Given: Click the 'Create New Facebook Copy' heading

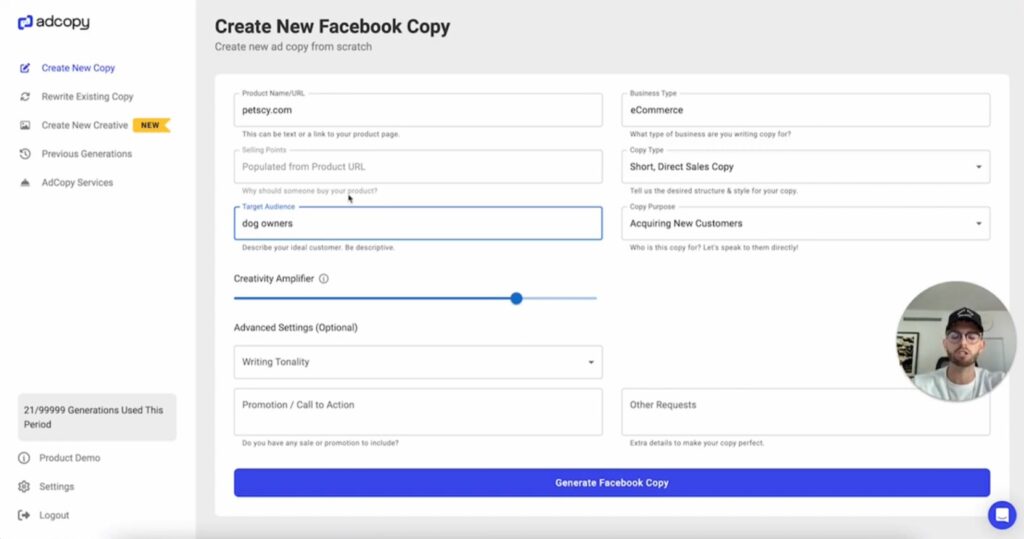Looking at the screenshot, I should coord(332,27).
